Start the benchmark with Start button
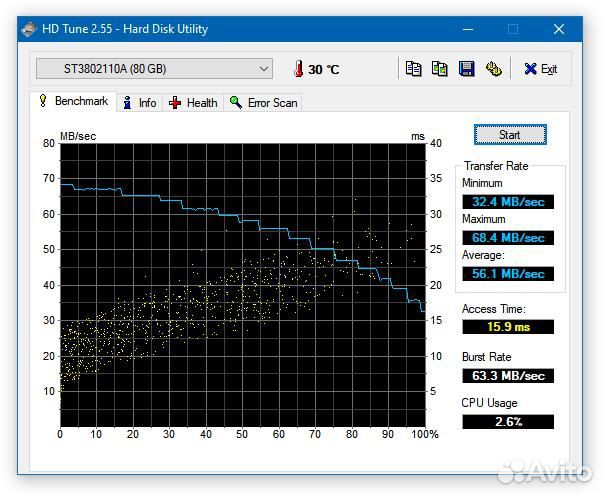 510,135
